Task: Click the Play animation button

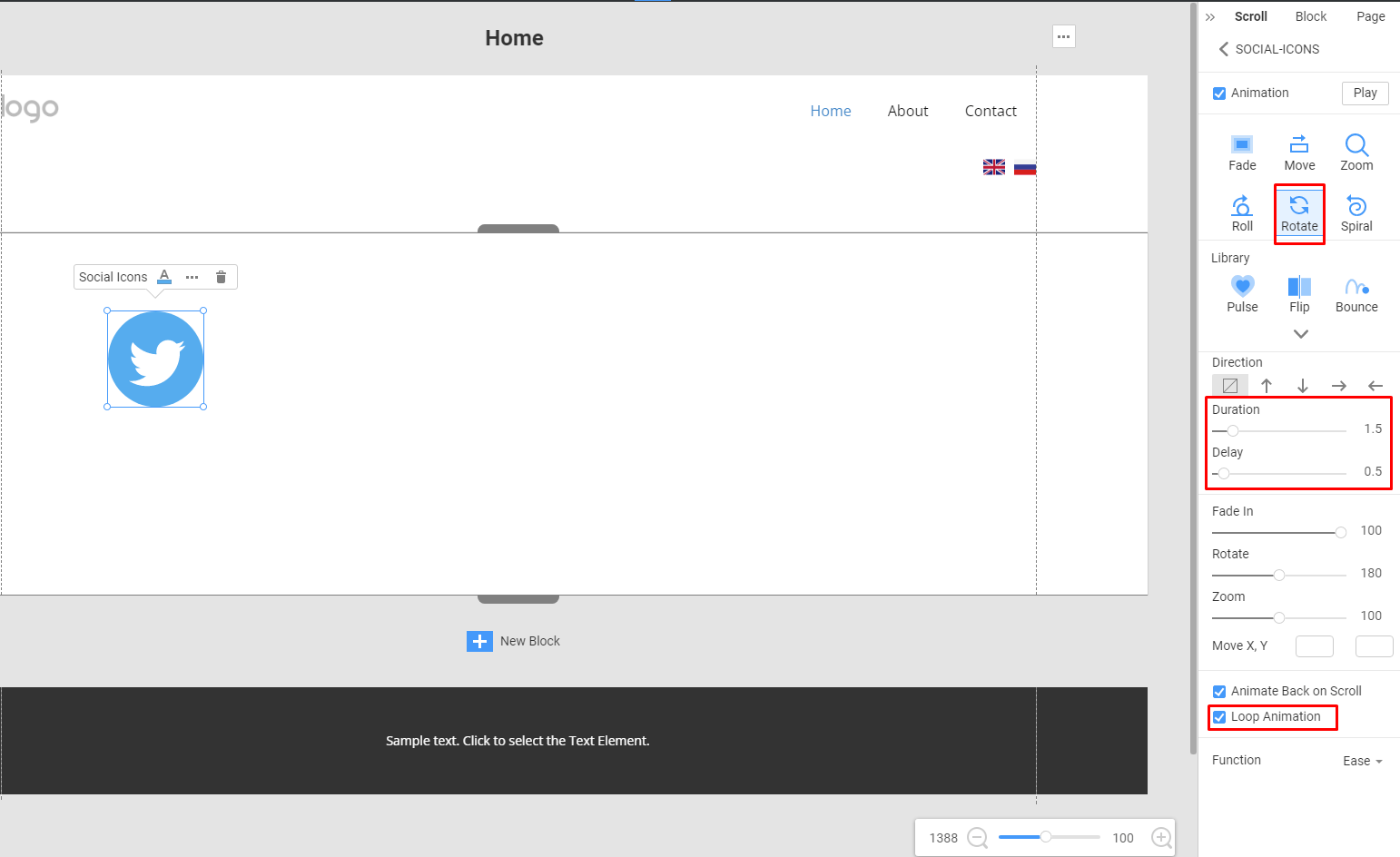Action: pos(1365,93)
